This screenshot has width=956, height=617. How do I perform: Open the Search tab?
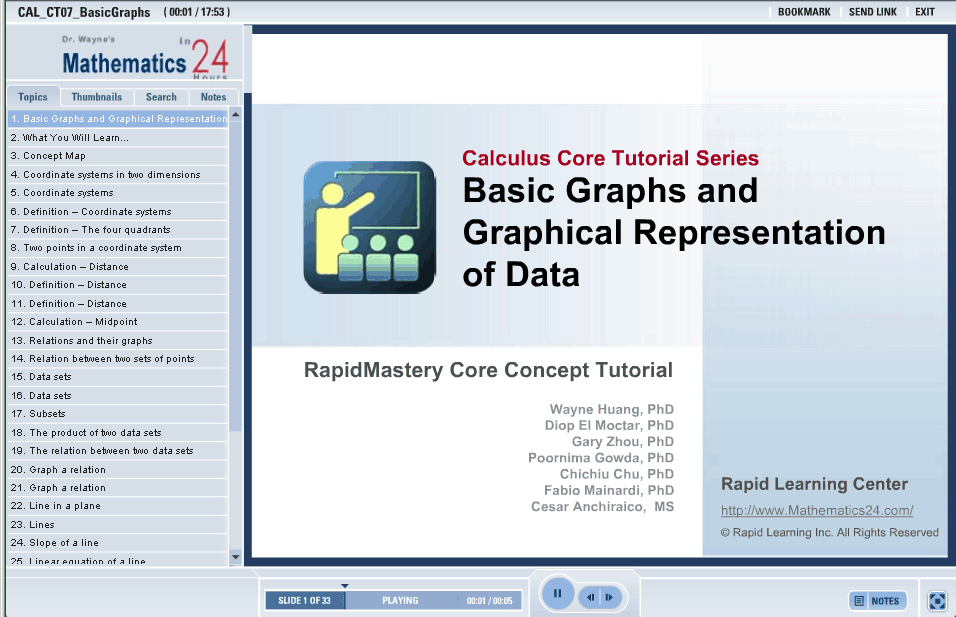point(161,97)
